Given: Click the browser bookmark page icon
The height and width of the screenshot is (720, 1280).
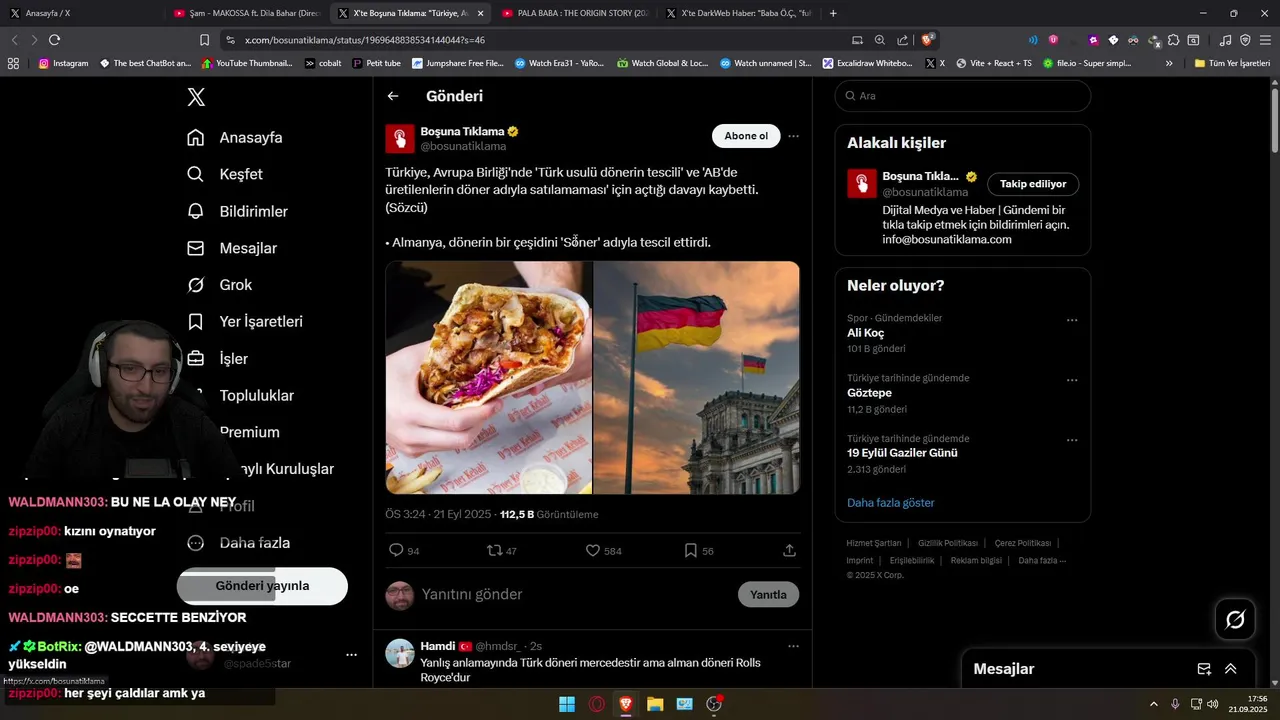Looking at the screenshot, I should coord(204,40).
